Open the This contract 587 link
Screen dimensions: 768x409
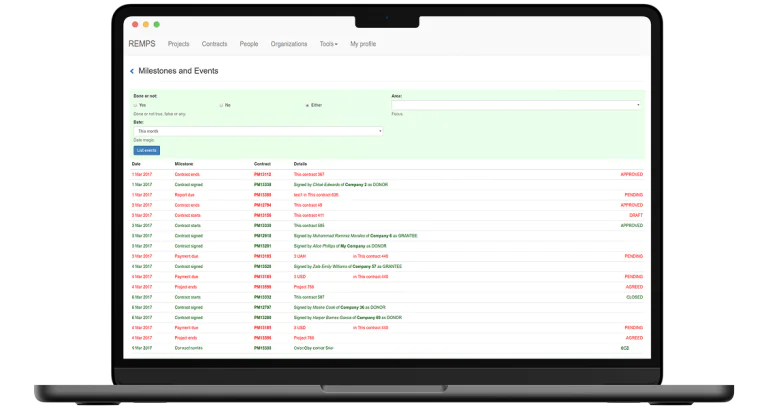(x=309, y=297)
